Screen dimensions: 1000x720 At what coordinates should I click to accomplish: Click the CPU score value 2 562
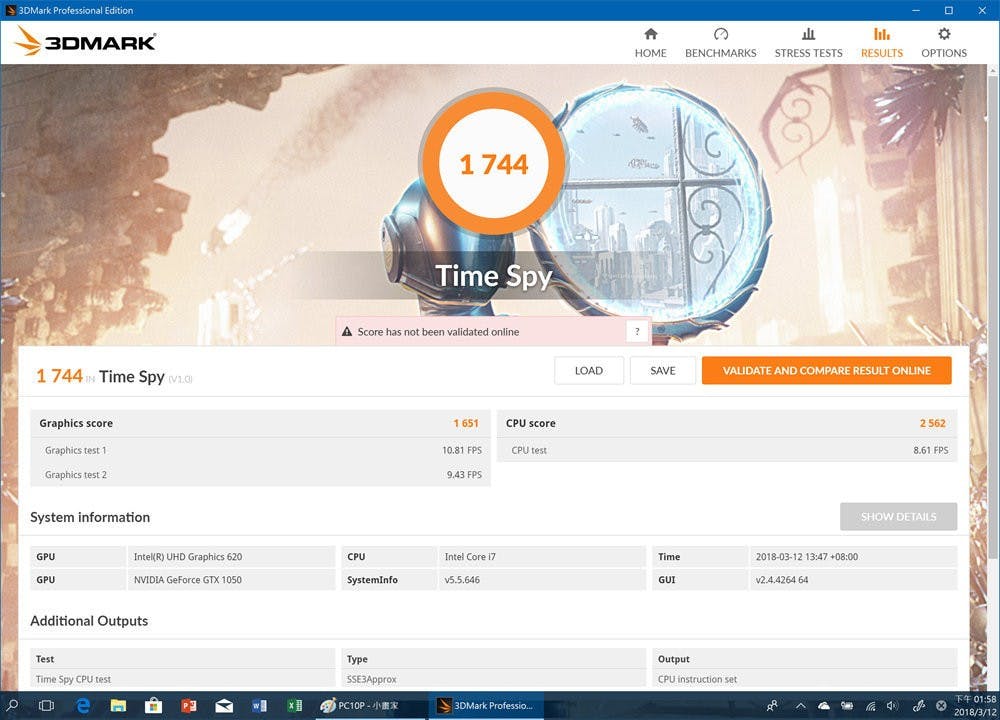pos(932,423)
